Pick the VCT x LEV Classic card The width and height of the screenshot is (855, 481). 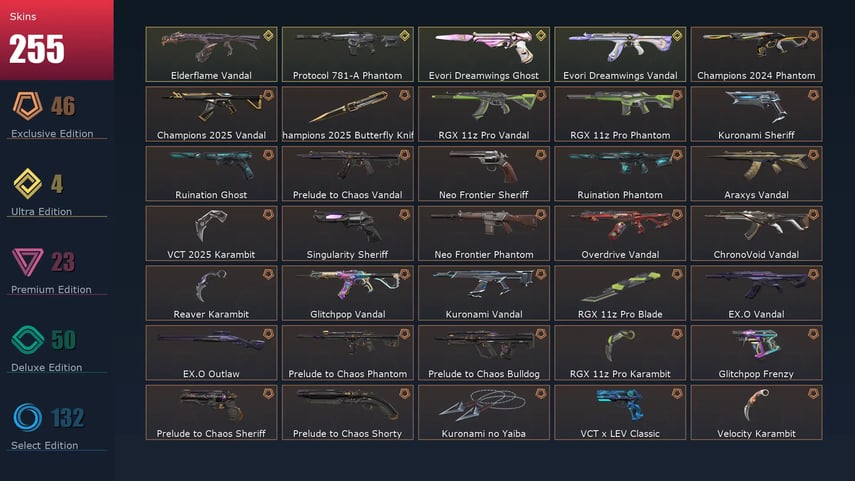click(x=620, y=412)
